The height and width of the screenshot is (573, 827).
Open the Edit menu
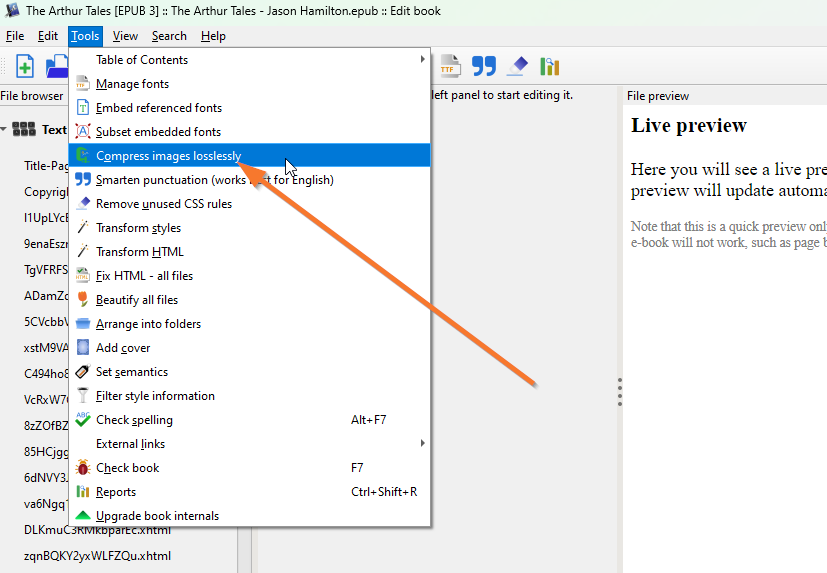[47, 36]
